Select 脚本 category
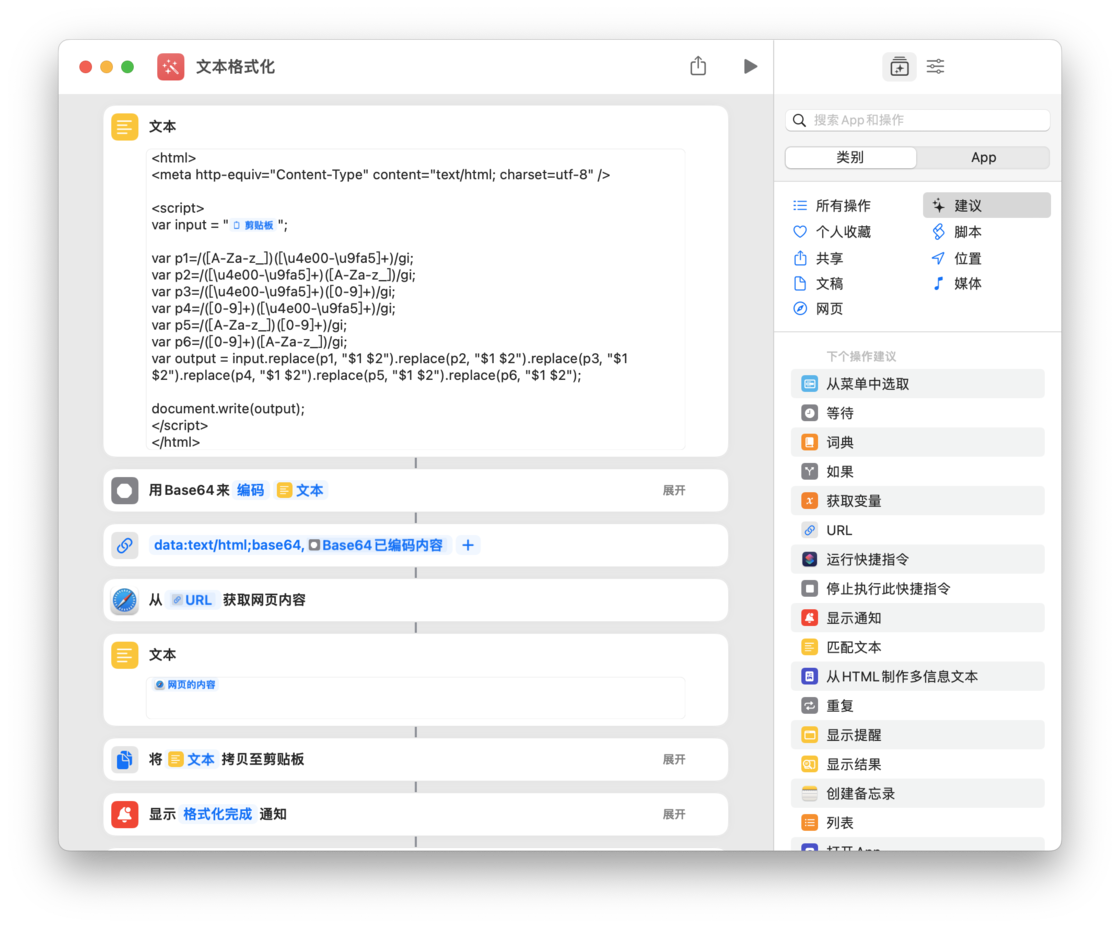Image resolution: width=1120 pixels, height=928 pixels. click(957, 232)
